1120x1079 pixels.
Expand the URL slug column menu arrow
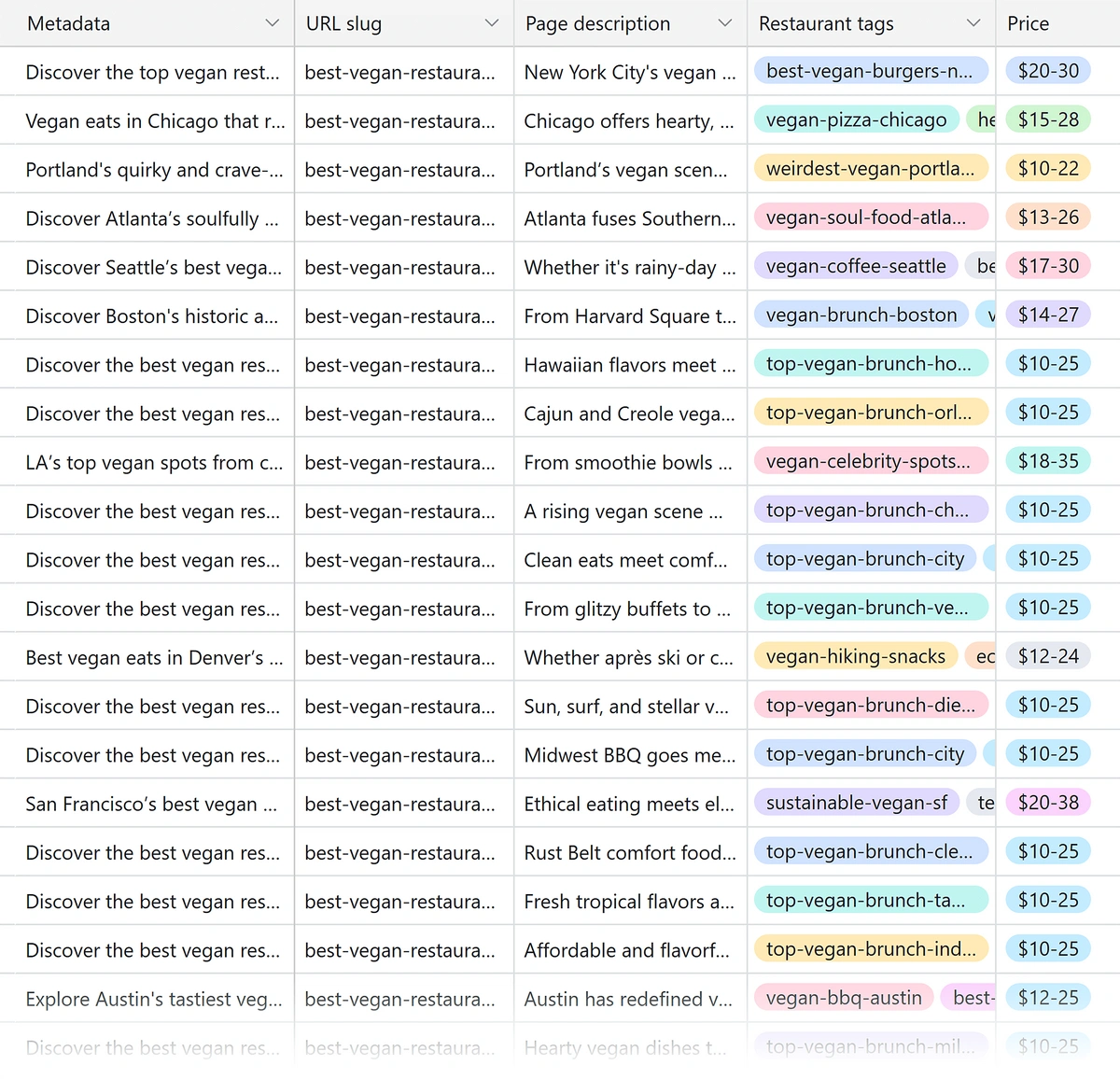click(x=492, y=23)
